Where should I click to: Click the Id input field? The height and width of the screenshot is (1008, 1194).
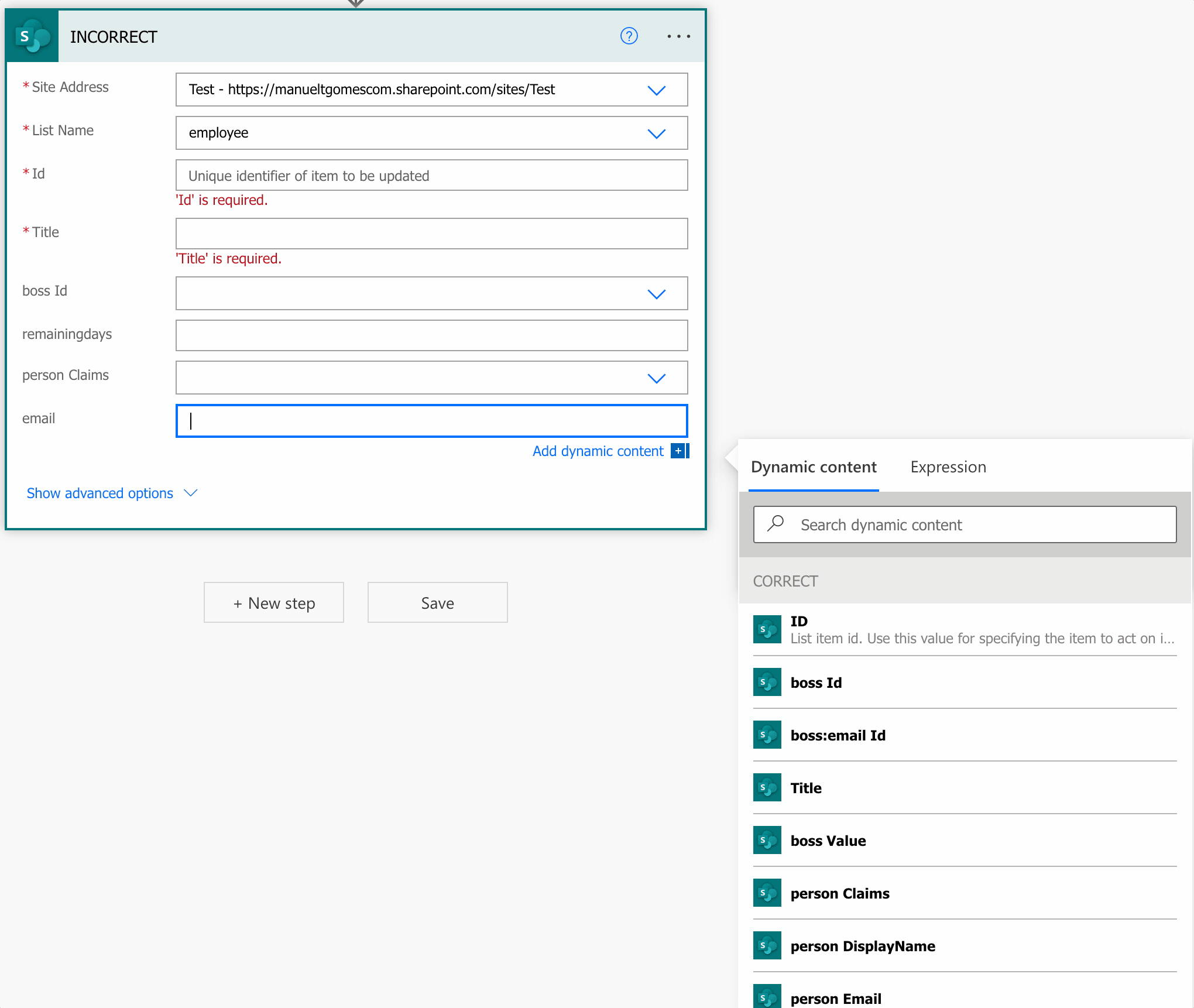tap(431, 176)
